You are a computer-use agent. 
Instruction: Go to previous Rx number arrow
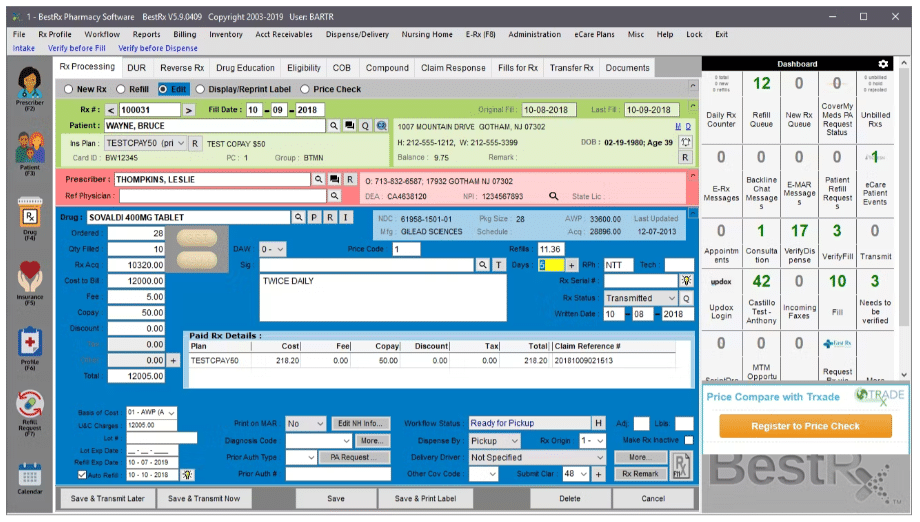point(111,110)
